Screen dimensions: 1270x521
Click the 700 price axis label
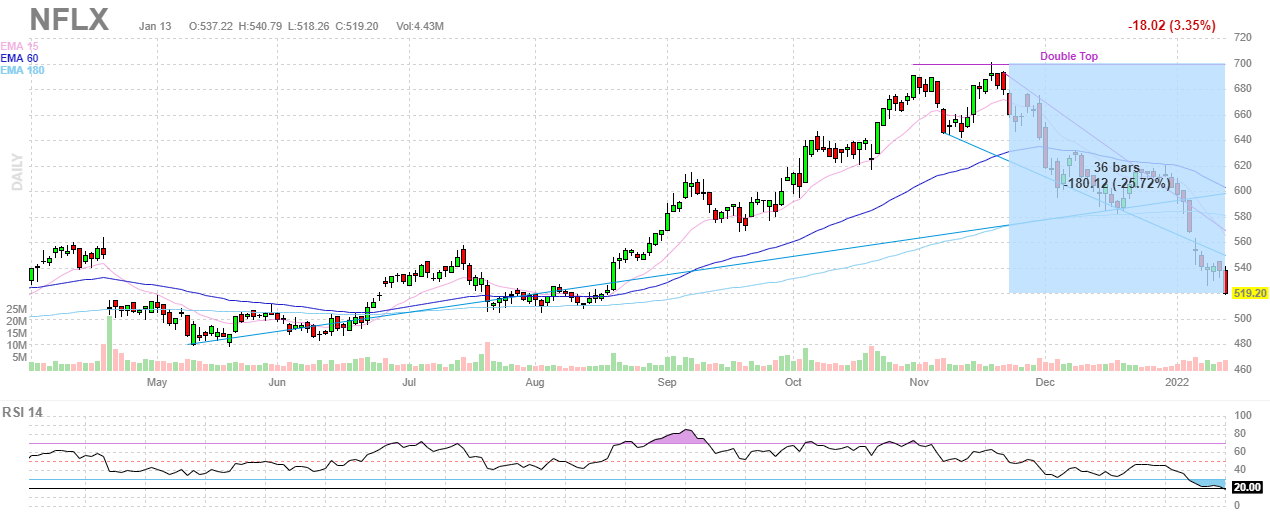point(1243,64)
